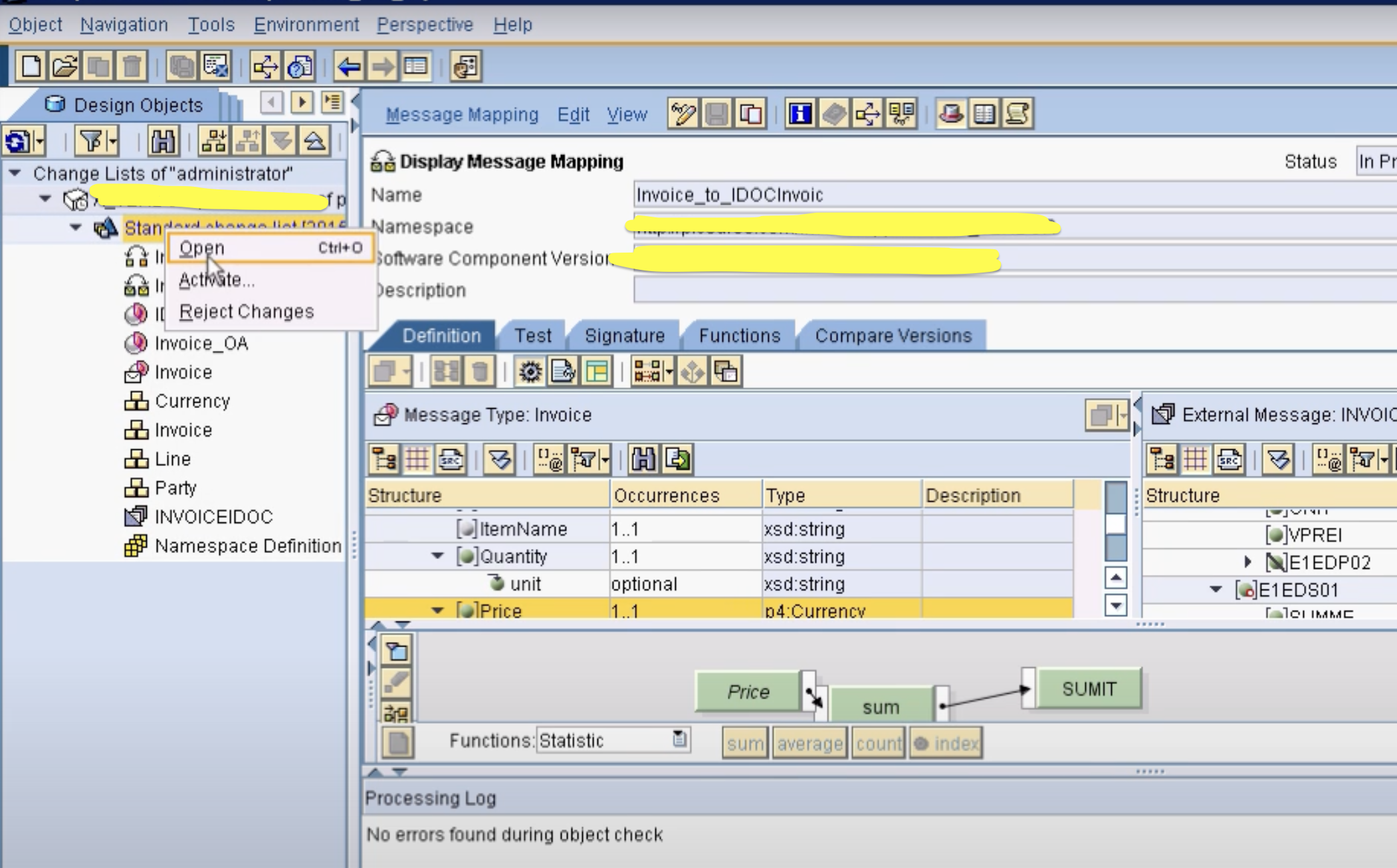Expand the E1EDP02 segment

pos(1247,562)
